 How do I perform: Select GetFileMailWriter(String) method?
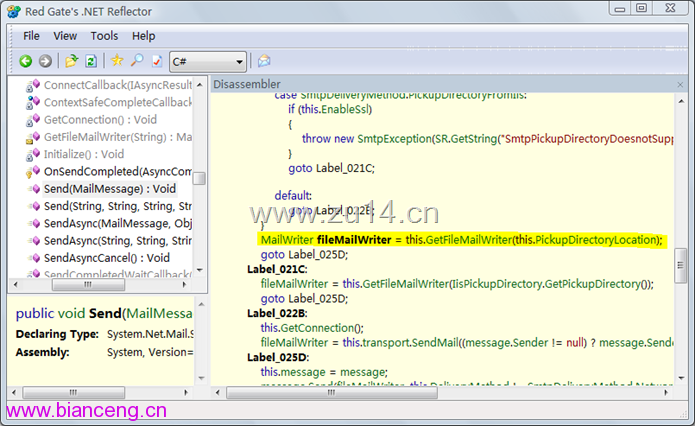pyautogui.click(x=118, y=137)
